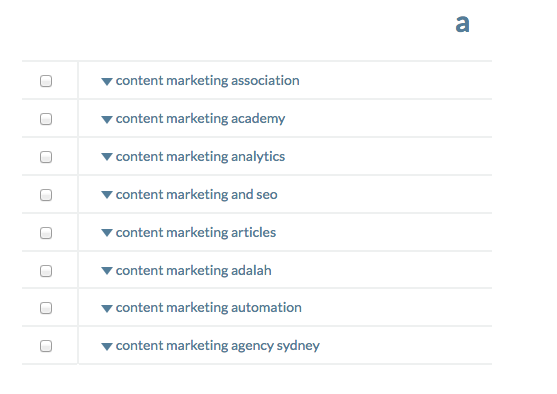
Task: Check the box for content marketing association
Action: pos(46,81)
